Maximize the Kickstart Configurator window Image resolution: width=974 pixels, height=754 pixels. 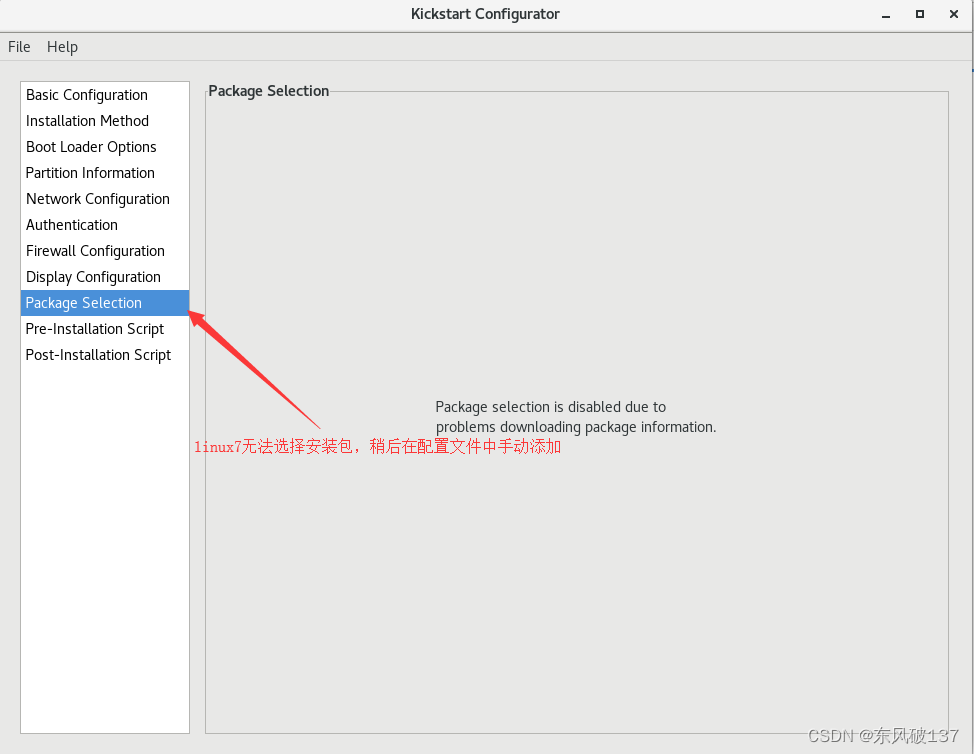(x=919, y=14)
